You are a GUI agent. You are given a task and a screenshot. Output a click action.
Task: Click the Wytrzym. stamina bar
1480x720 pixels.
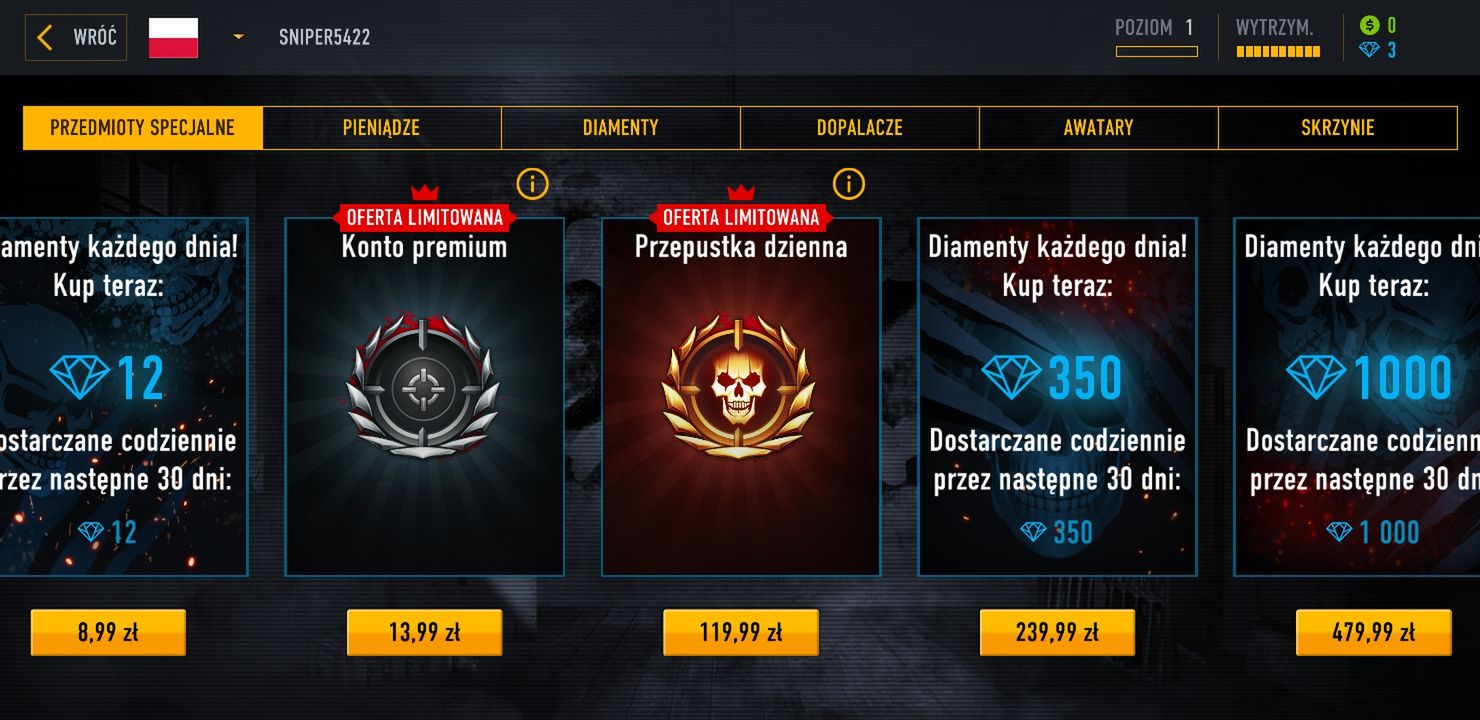(1277, 52)
